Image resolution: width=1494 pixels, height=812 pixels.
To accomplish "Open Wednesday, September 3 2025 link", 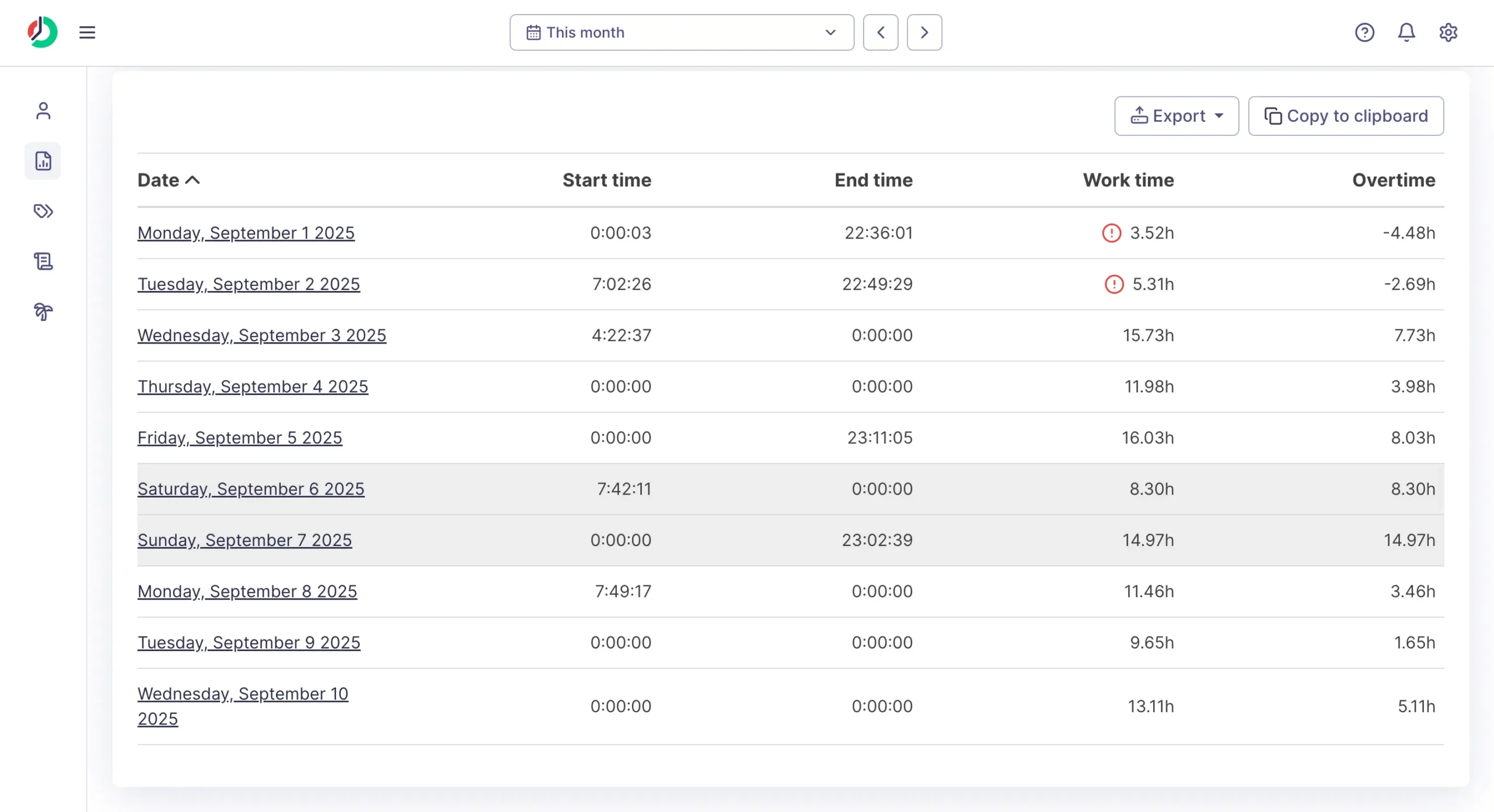I will (262, 335).
